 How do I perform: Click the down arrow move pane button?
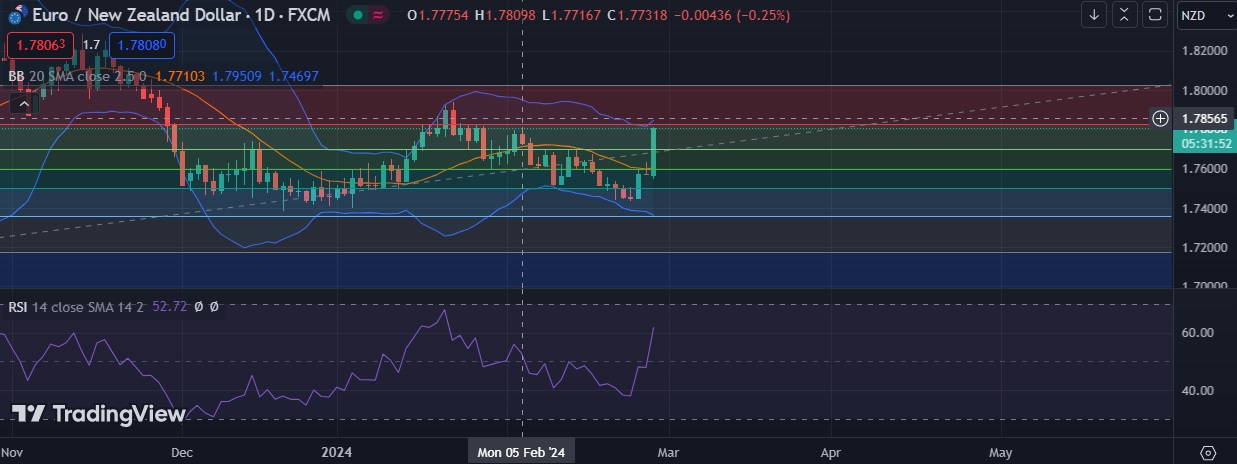[x=1095, y=15]
